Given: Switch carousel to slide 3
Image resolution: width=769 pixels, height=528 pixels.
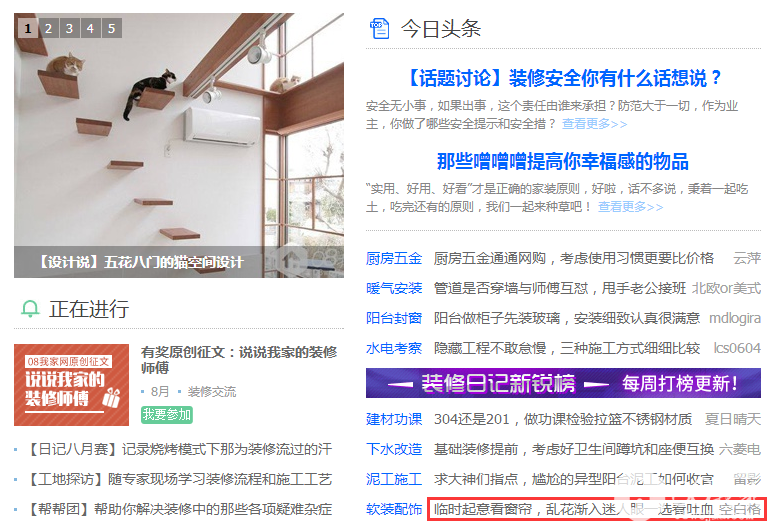Looking at the screenshot, I should (x=70, y=28).
